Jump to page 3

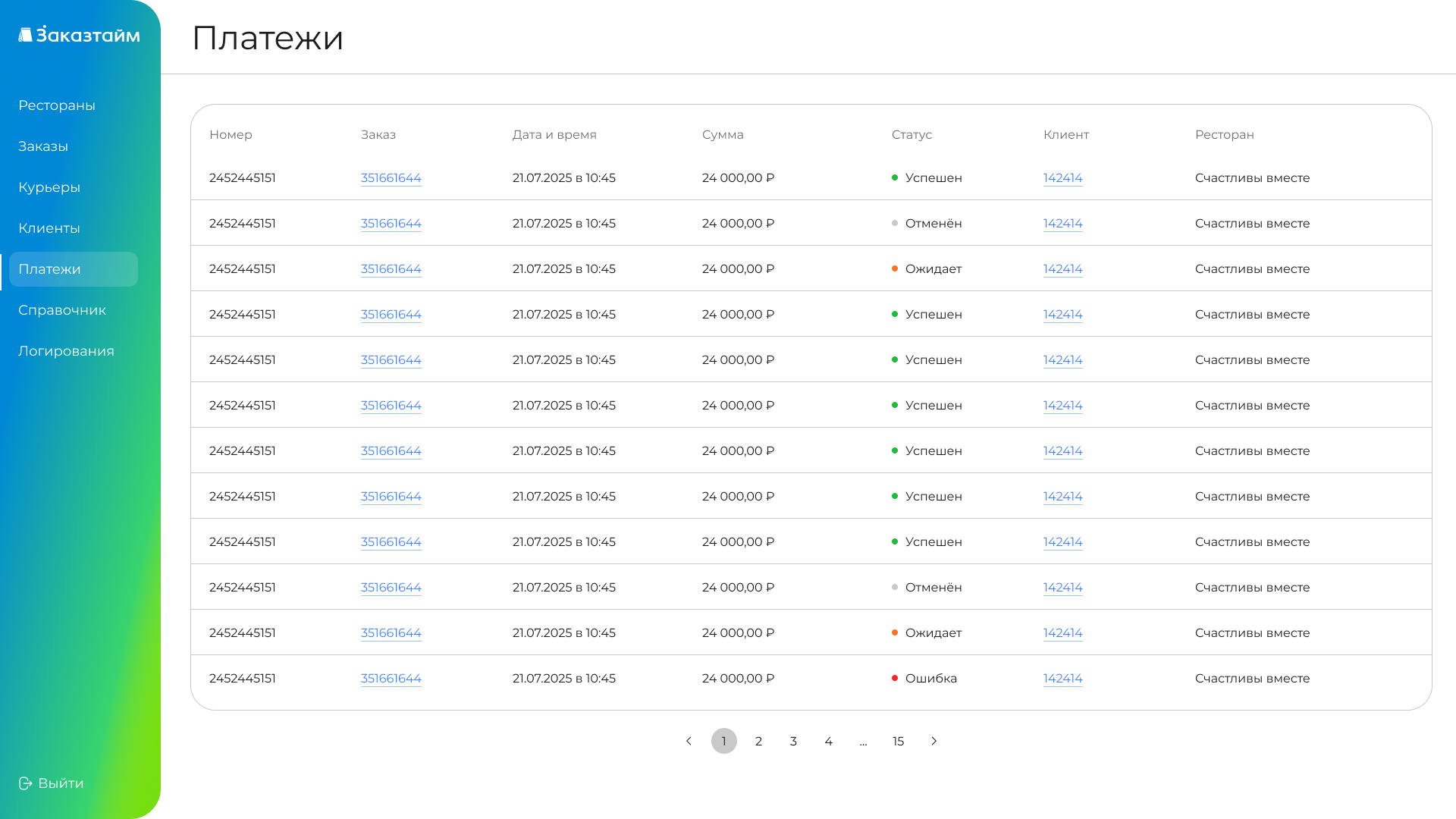click(793, 741)
